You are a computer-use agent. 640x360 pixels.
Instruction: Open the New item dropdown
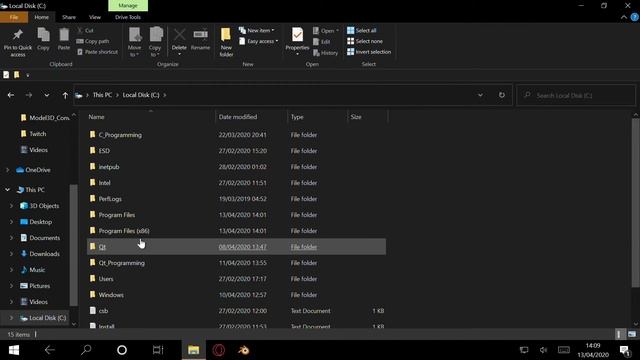[x=257, y=31]
